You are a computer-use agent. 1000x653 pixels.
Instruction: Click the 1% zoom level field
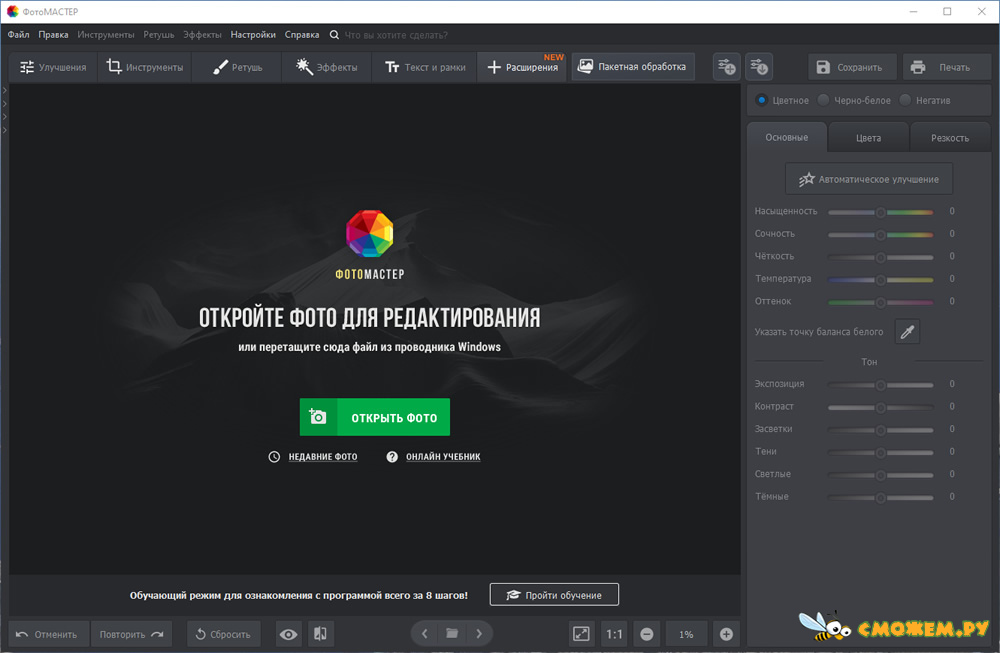[686, 635]
